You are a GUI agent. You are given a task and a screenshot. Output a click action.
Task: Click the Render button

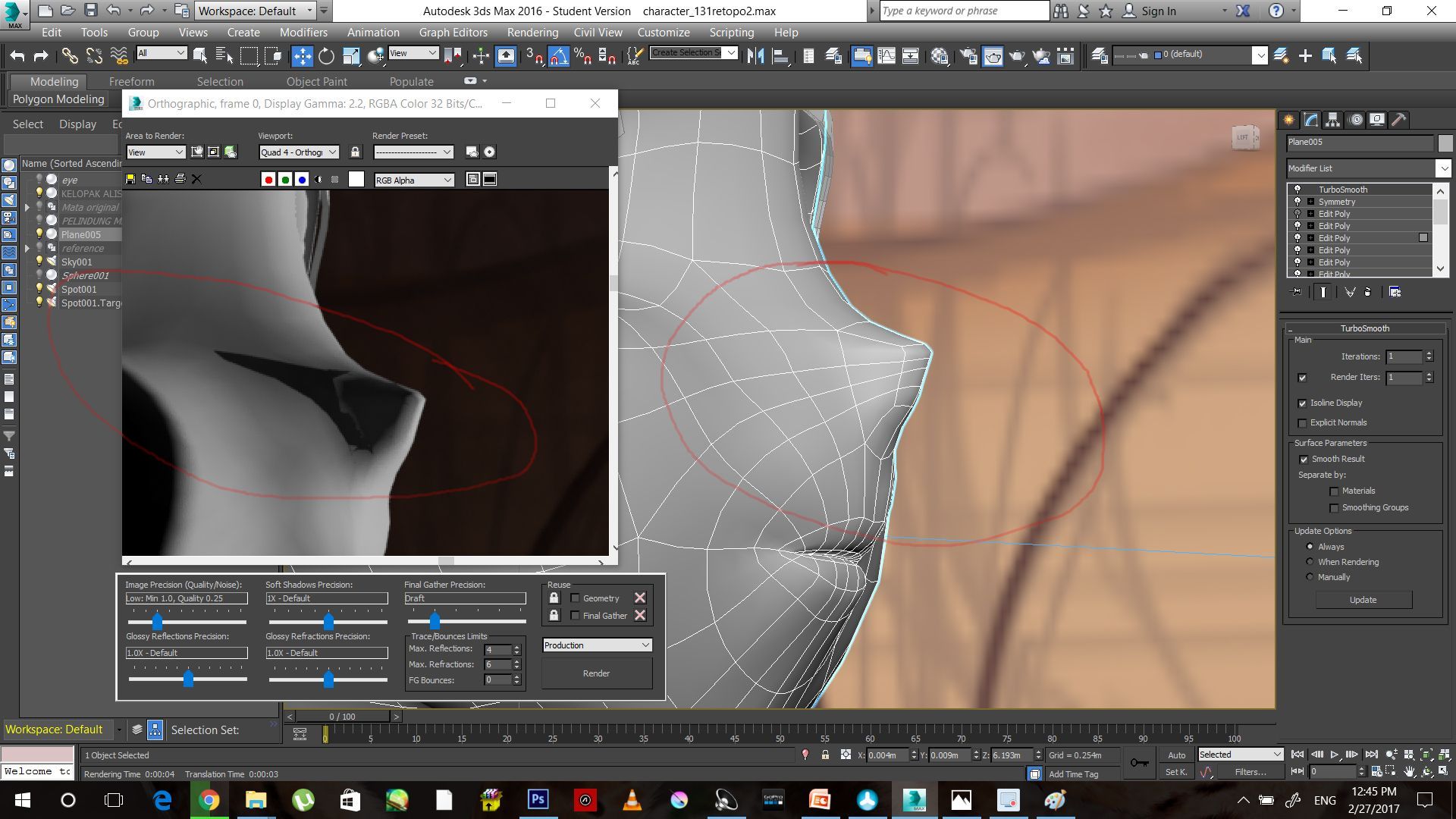[597, 673]
